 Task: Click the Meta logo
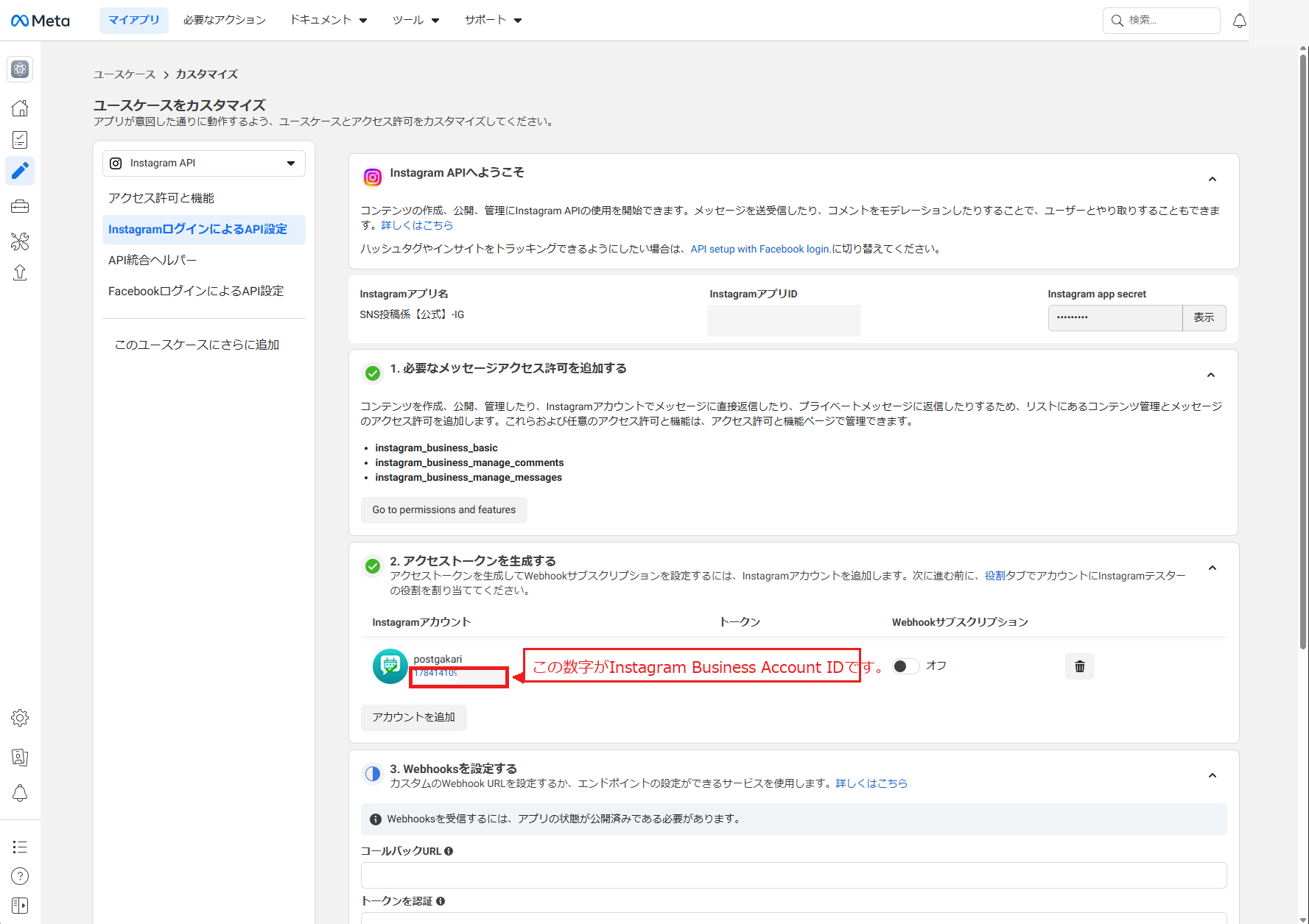pos(41,21)
